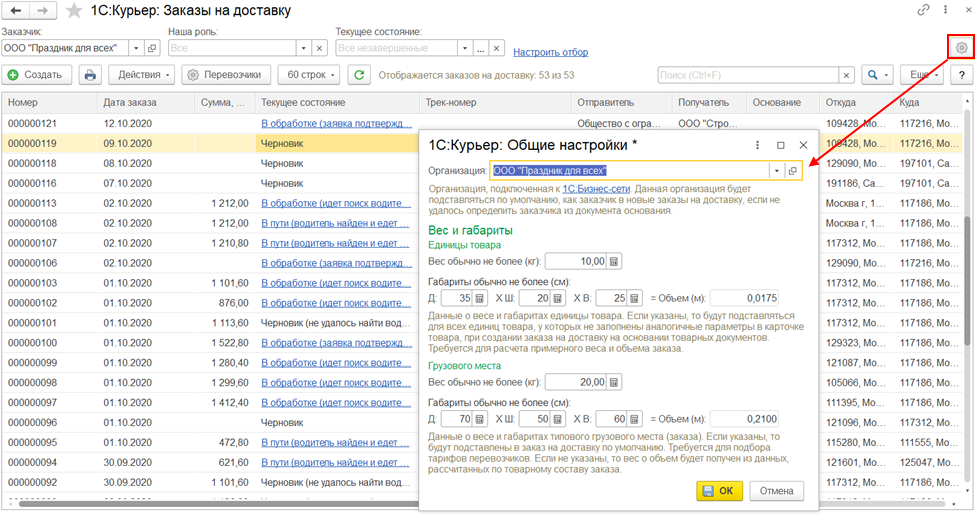Viewport: 980px width, 514px height.
Task: Open help with the question mark button
Action: coord(961,75)
